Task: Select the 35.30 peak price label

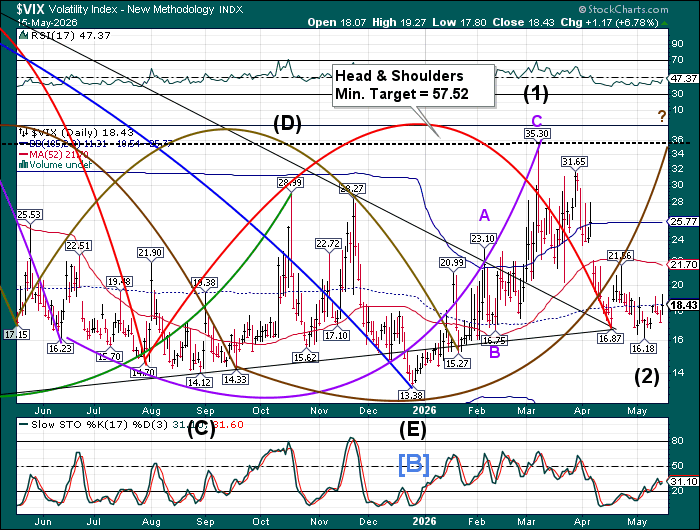Action: tap(537, 134)
